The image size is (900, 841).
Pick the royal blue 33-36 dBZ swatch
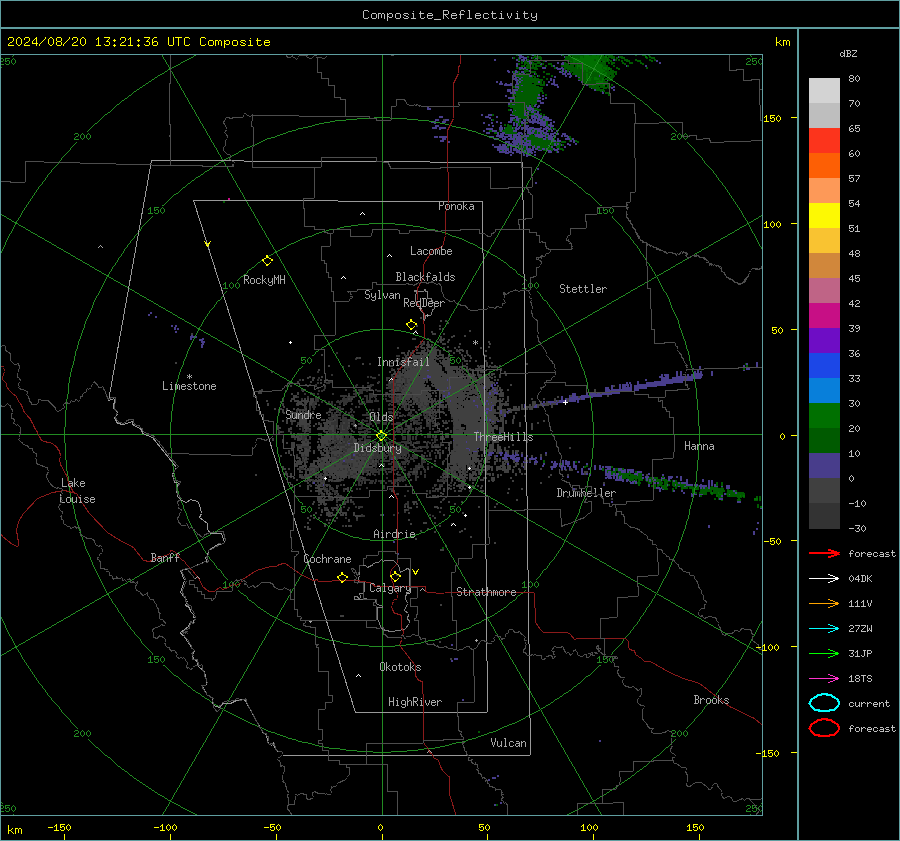point(824,366)
